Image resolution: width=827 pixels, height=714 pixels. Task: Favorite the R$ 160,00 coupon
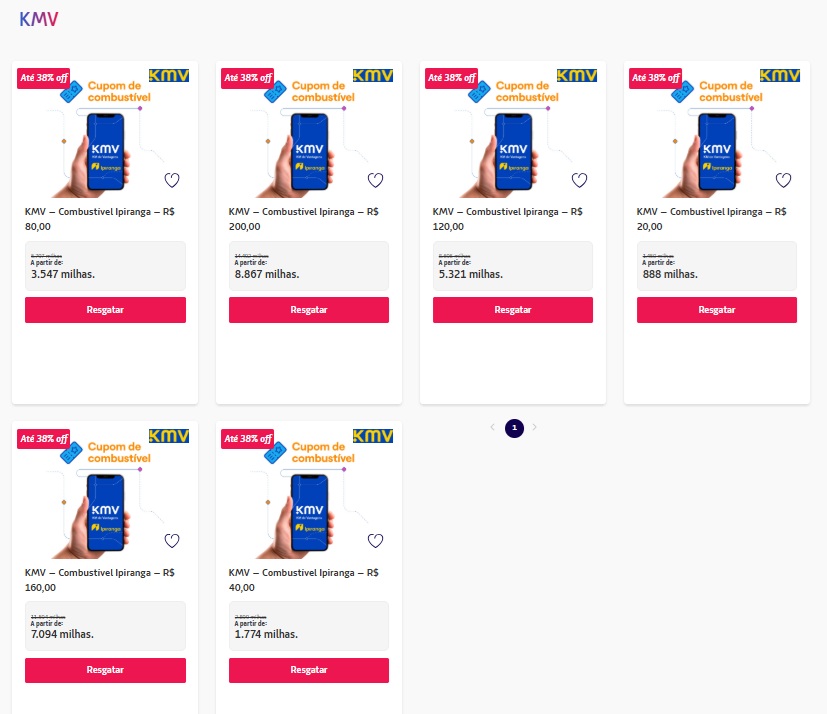coord(171,541)
